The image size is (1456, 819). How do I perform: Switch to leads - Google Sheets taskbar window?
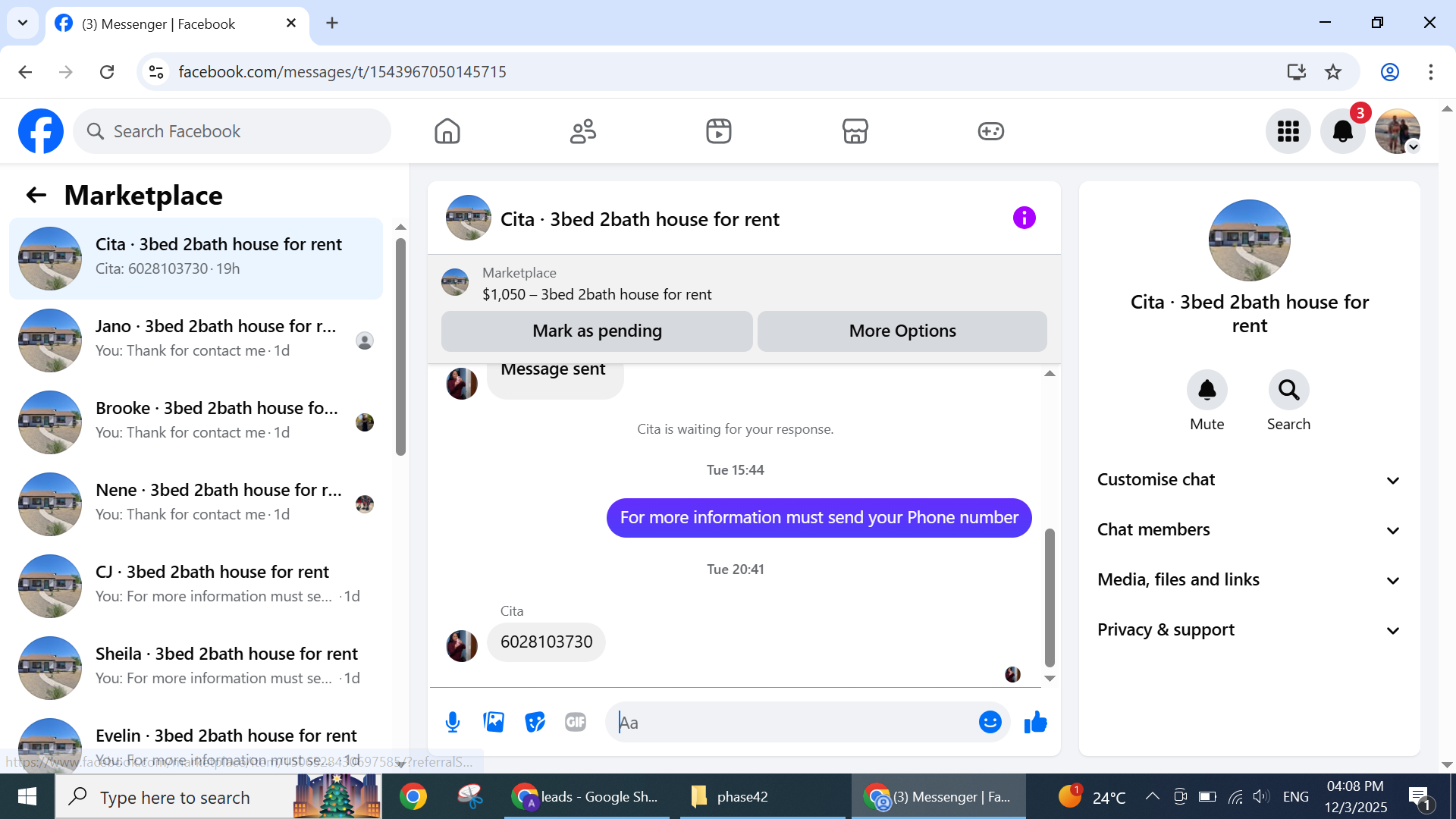[x=586, y=797]
